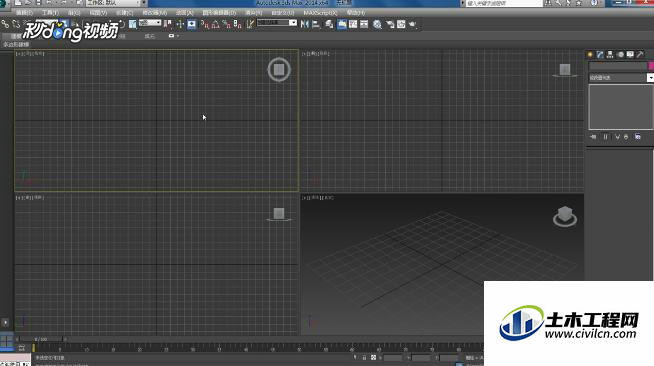654x366 pixels.
Task: Open the Render Setup dialog
Action: coord(390,24)
